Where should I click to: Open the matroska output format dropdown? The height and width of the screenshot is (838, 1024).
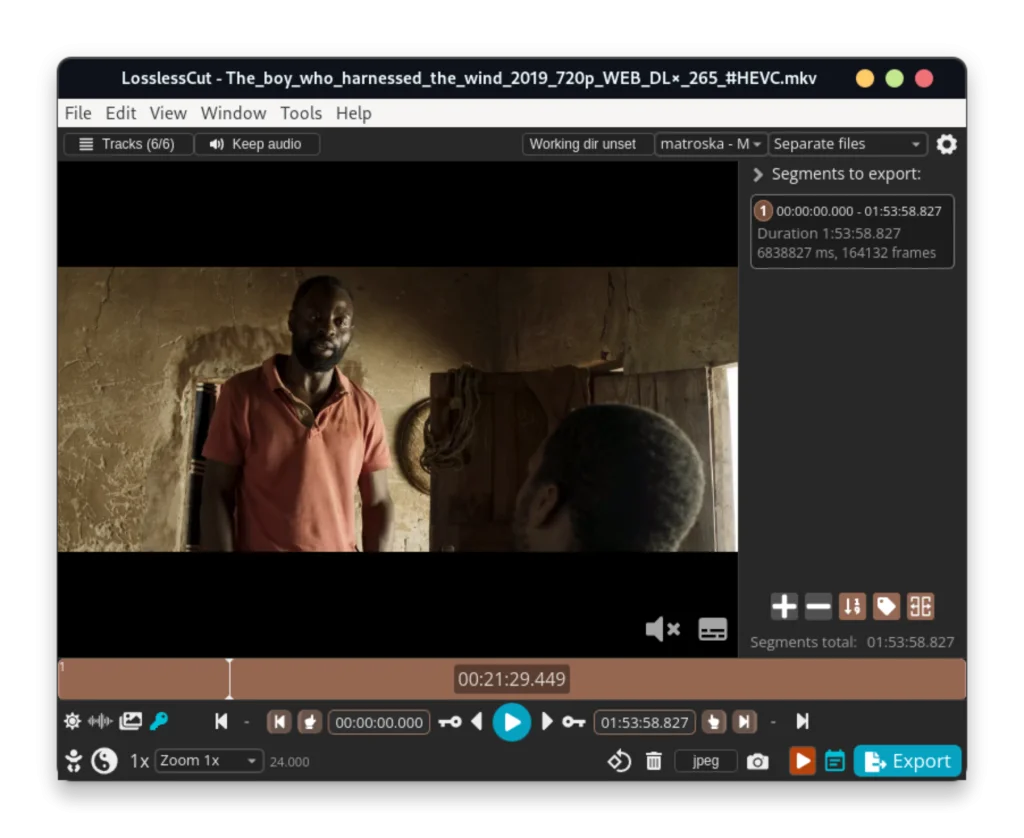tap(710, 143)
